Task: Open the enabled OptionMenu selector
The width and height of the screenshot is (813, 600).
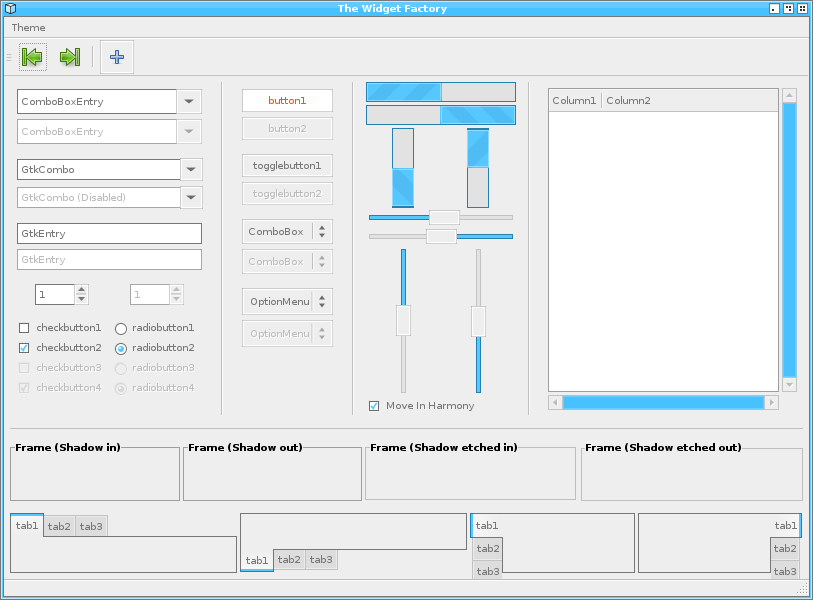Action: (287, 301)
